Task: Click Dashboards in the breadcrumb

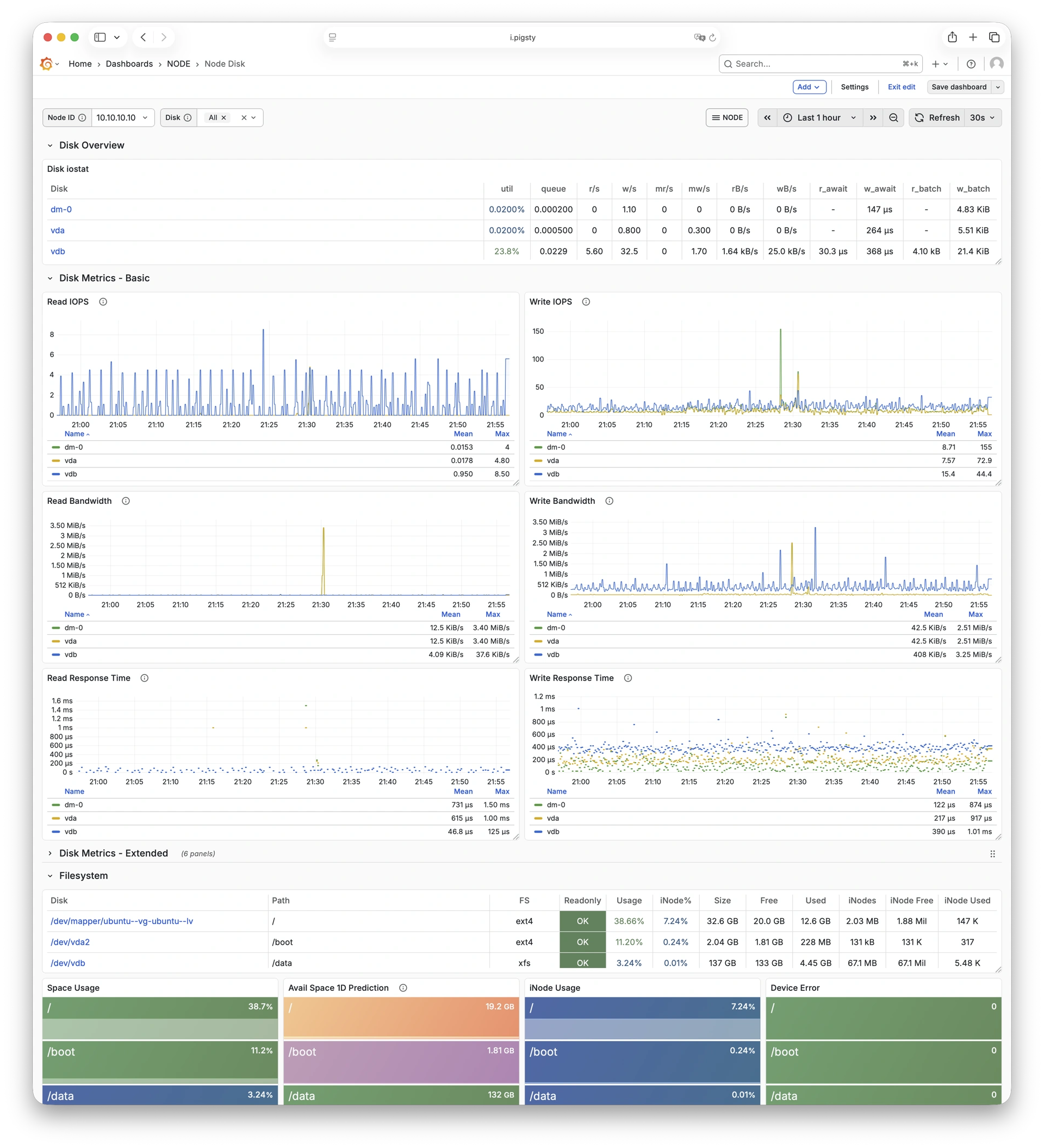Action: point(129,64)
